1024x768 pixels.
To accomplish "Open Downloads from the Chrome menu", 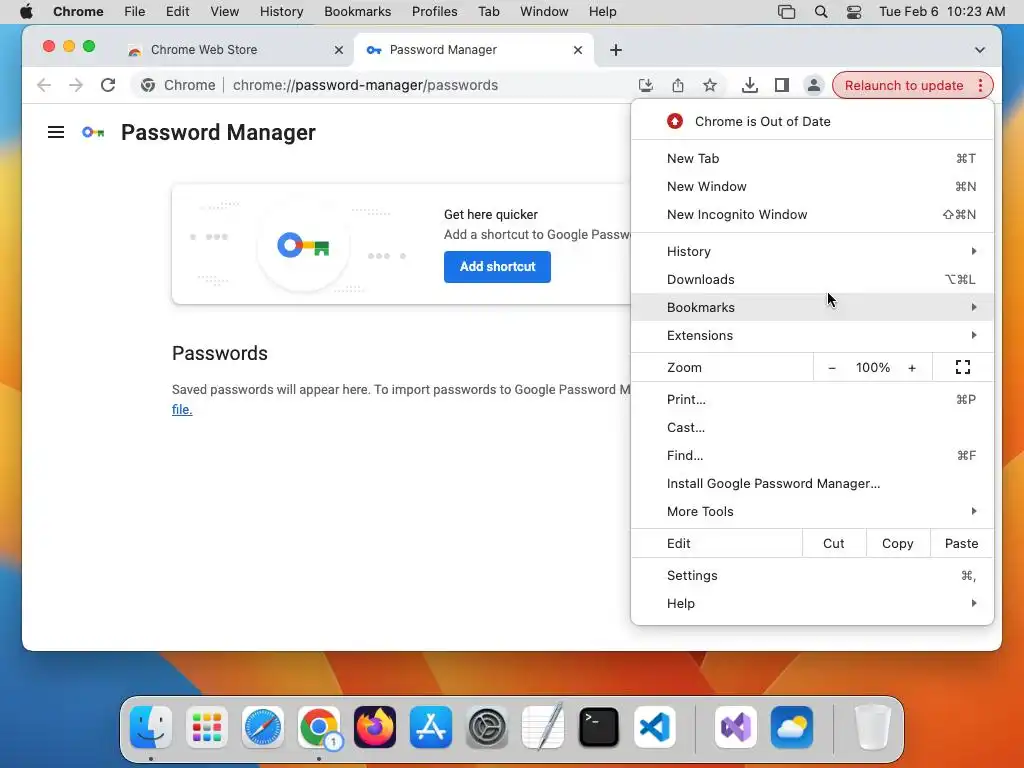I will (812, 280).
